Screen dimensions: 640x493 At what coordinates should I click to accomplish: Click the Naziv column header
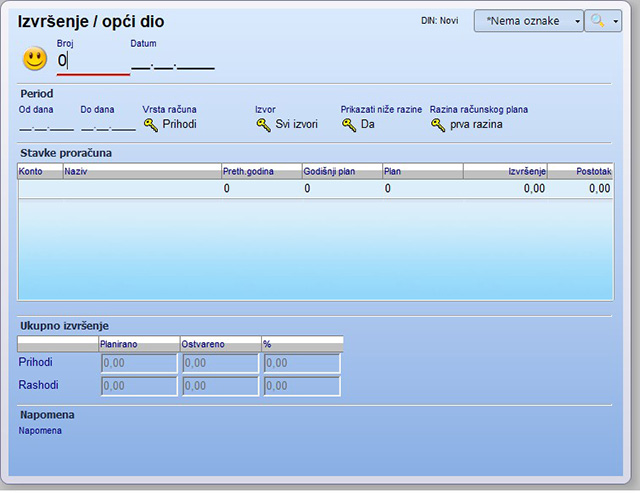click(142, 171)
